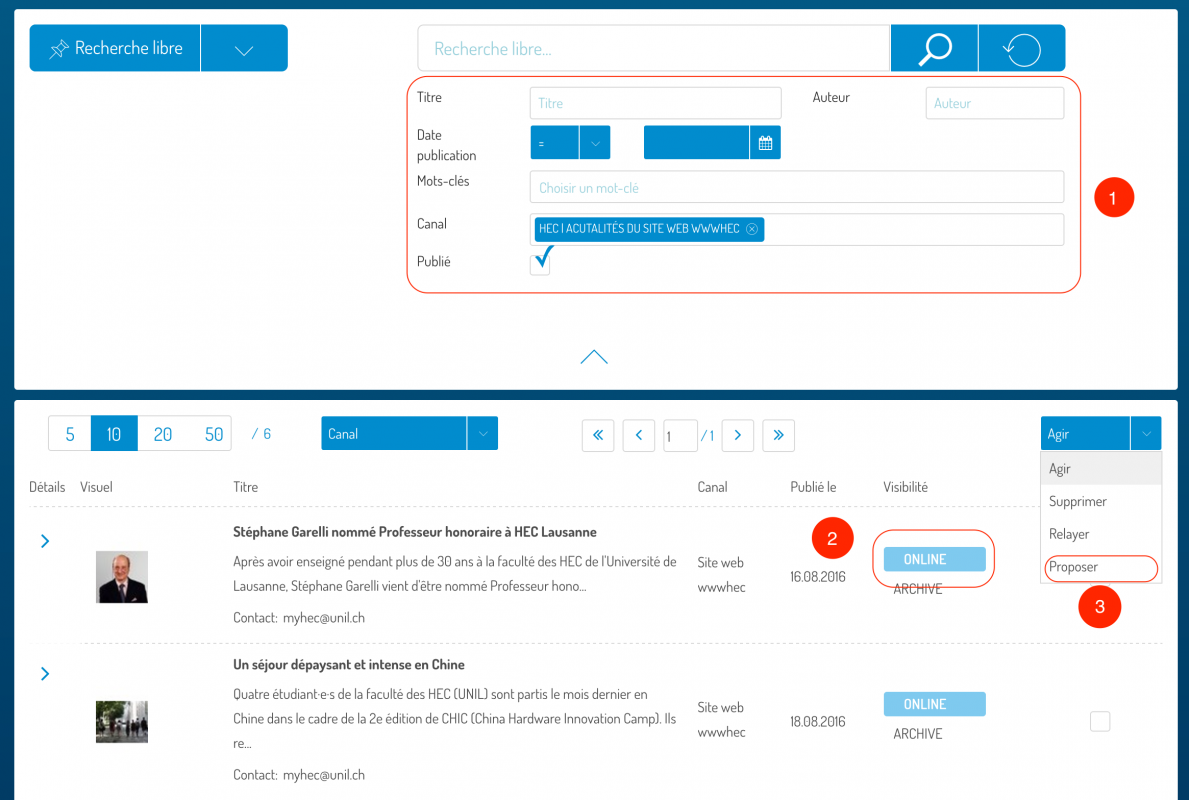Tick the checkbox for the Chine article

1100,721
